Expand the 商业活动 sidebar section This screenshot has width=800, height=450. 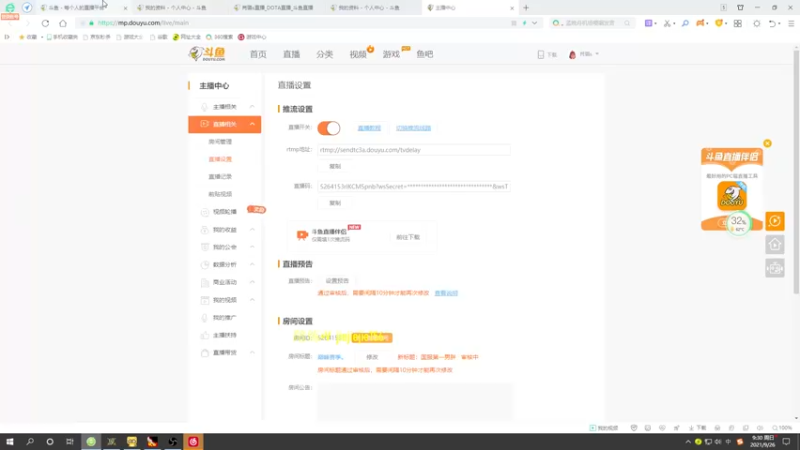coord(252,282)
